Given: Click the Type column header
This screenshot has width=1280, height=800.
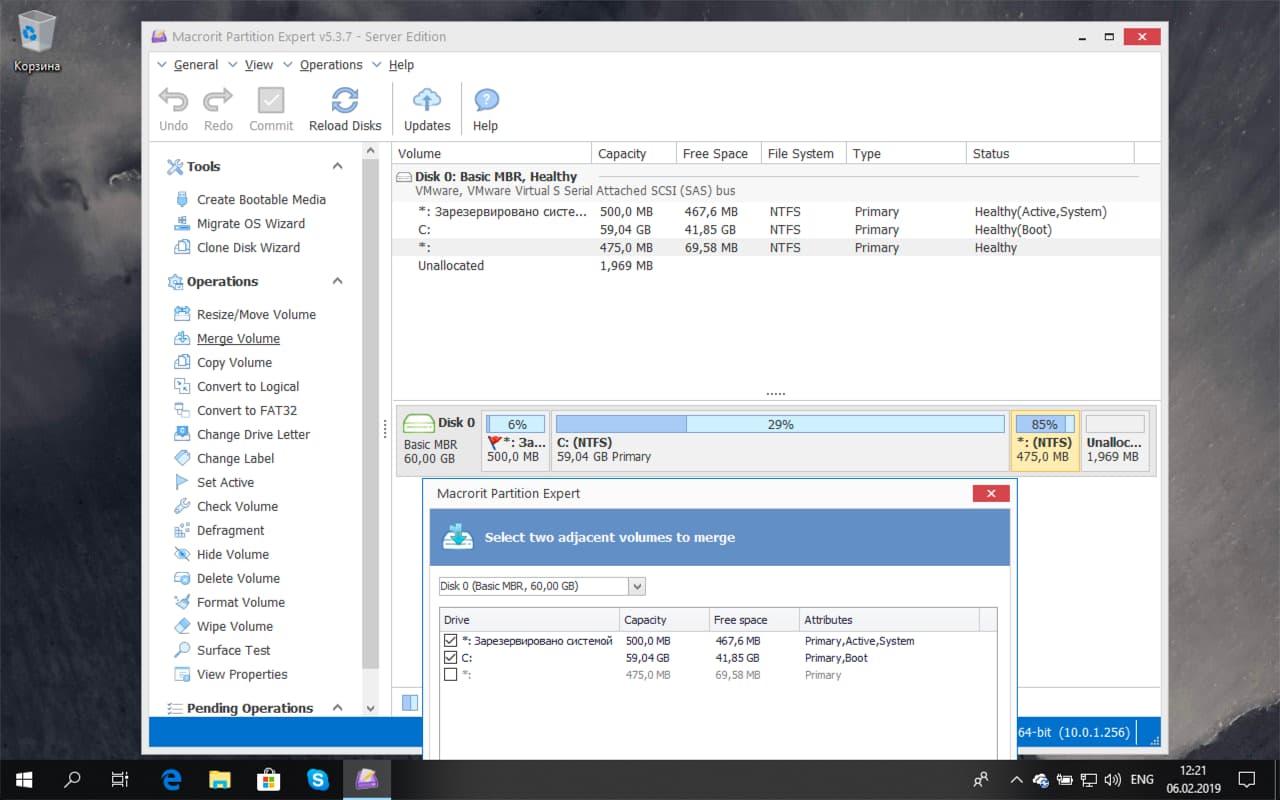Looking at the screenshot, I should coord(906,153).
